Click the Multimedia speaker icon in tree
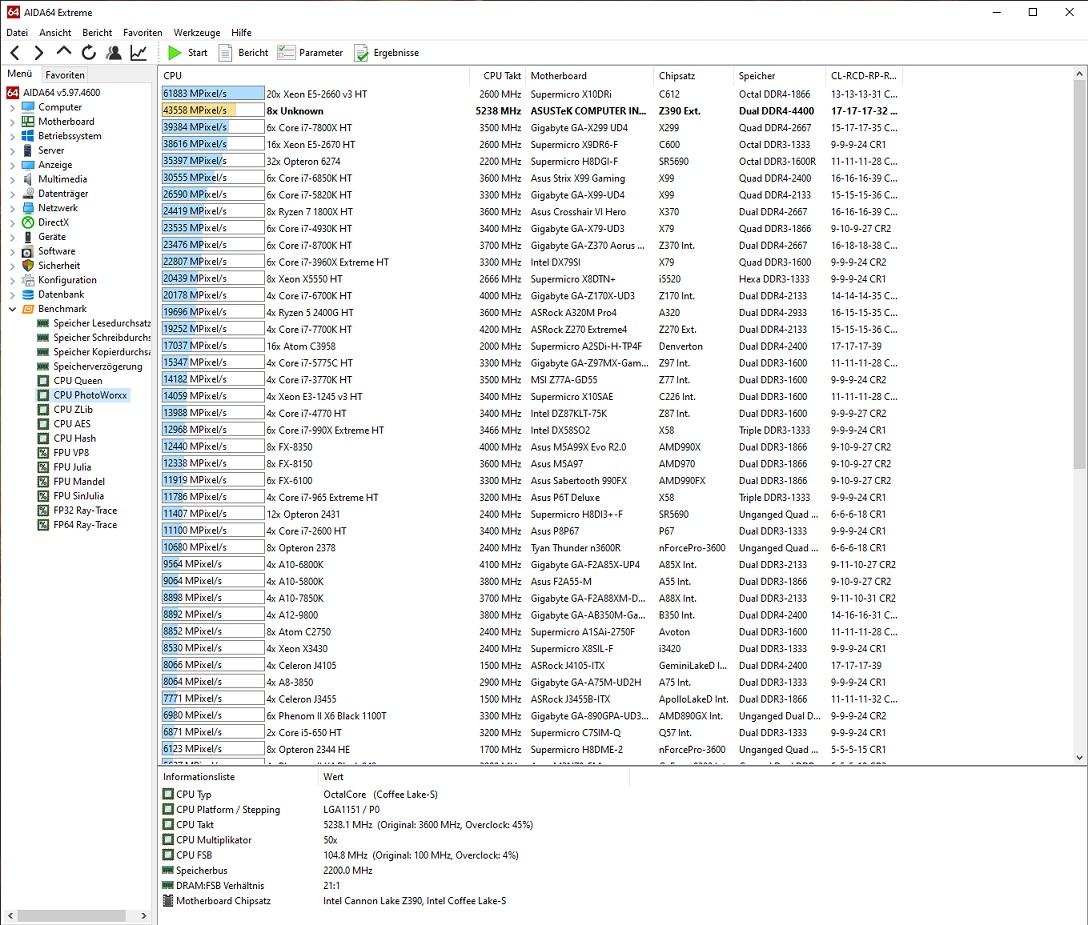 coord(28,179)
